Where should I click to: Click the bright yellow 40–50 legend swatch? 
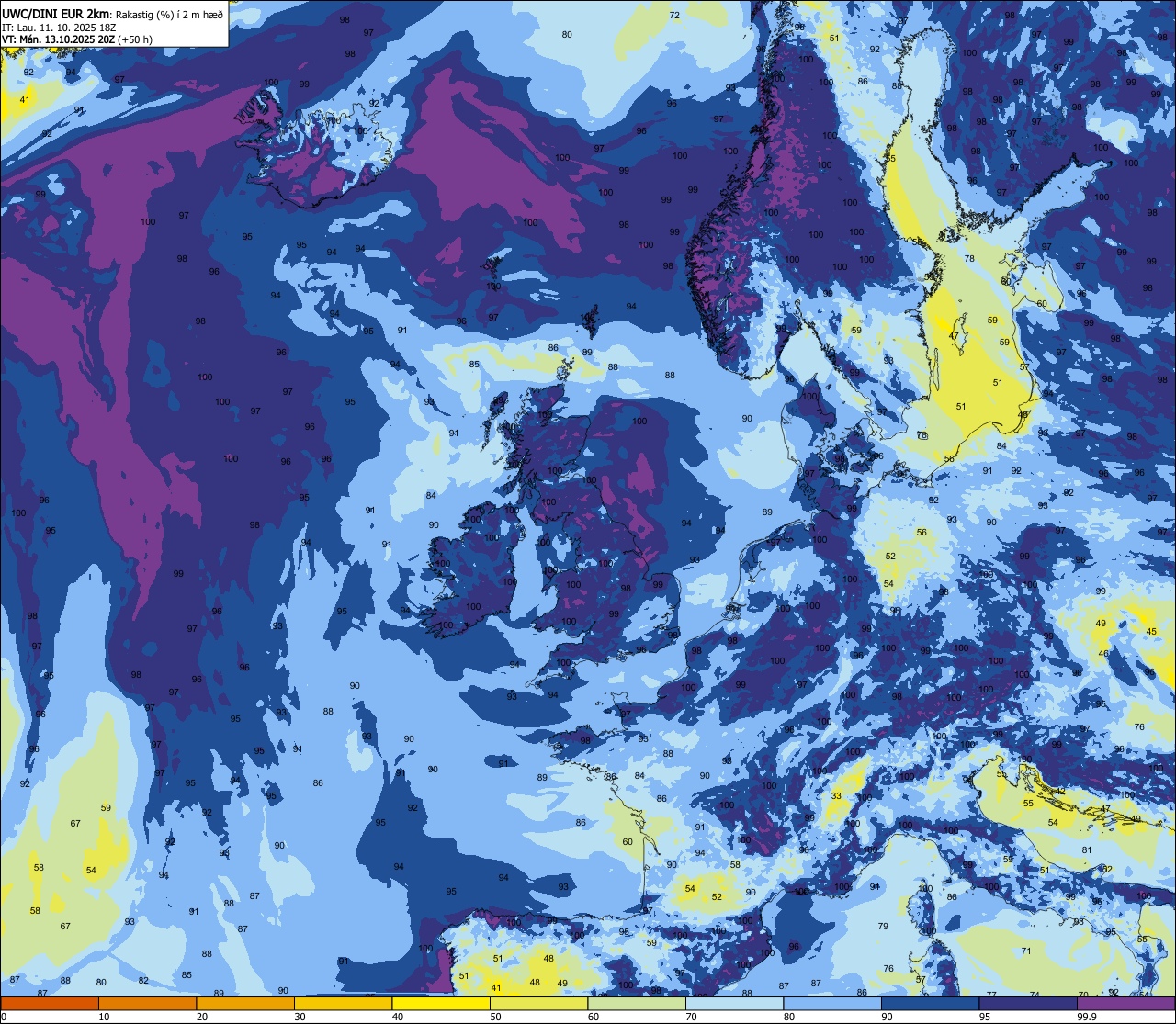click(x=441, y=1003)
